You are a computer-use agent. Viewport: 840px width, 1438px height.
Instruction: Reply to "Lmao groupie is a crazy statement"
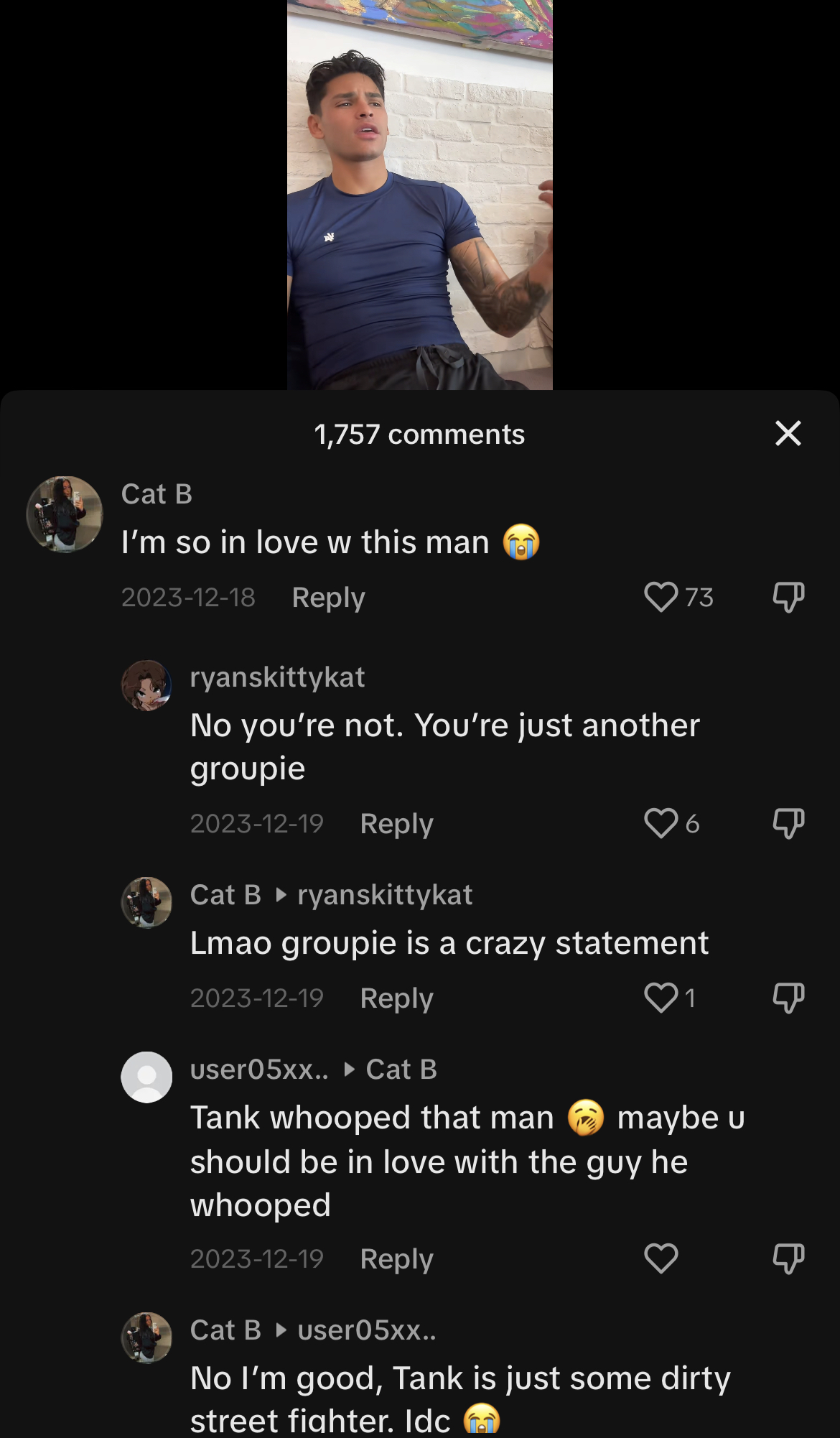coord(396,998)
